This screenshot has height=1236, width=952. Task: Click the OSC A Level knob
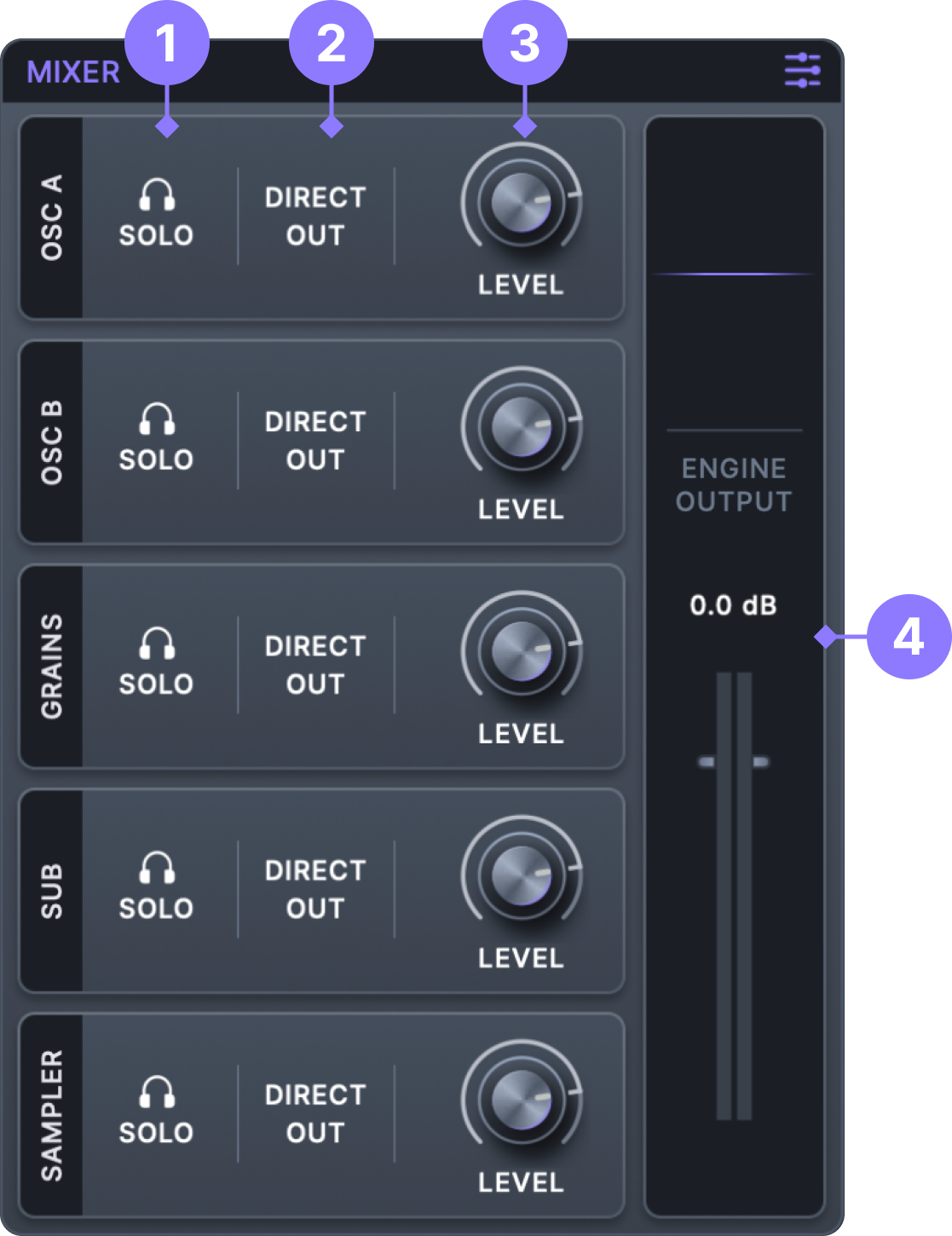(521, 203)
